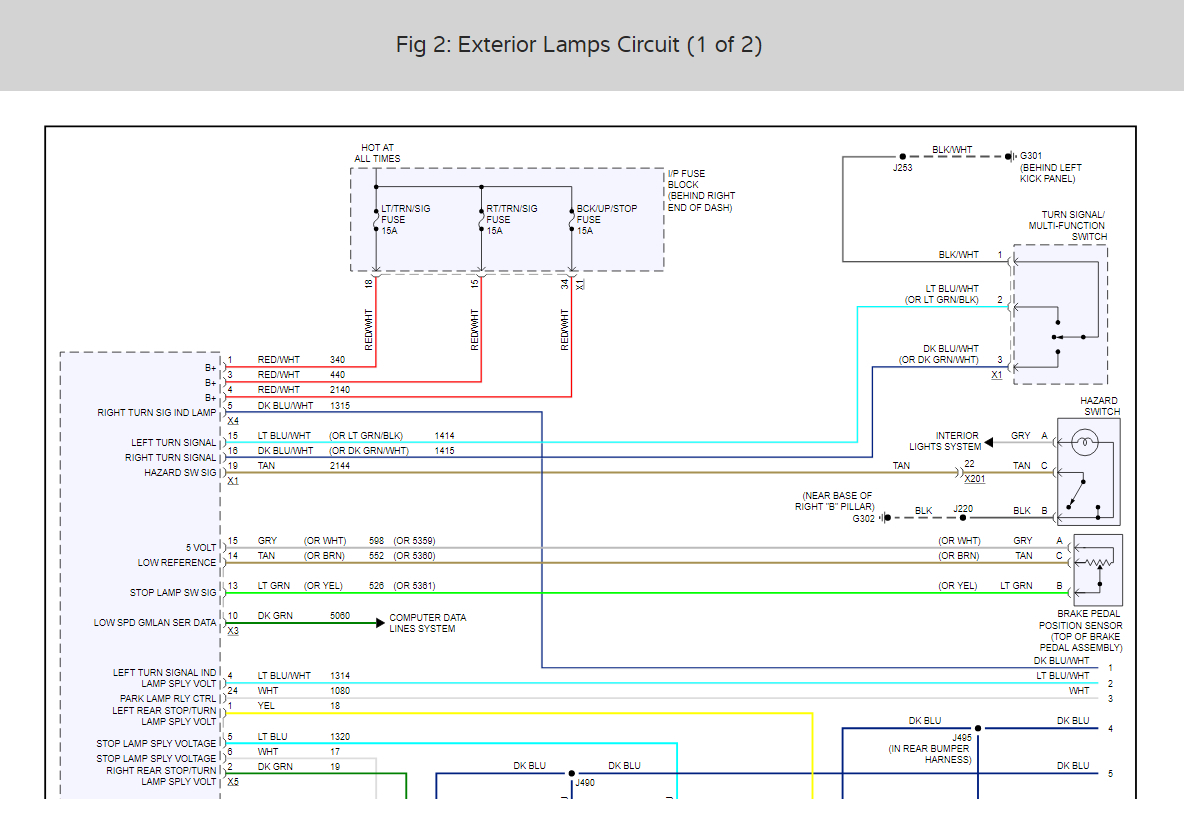Image resolution: width=1184 pixels, height=838 pixels.
Task: Click the "HAZARD SWITCH" label
Action: click(1100, 406)
